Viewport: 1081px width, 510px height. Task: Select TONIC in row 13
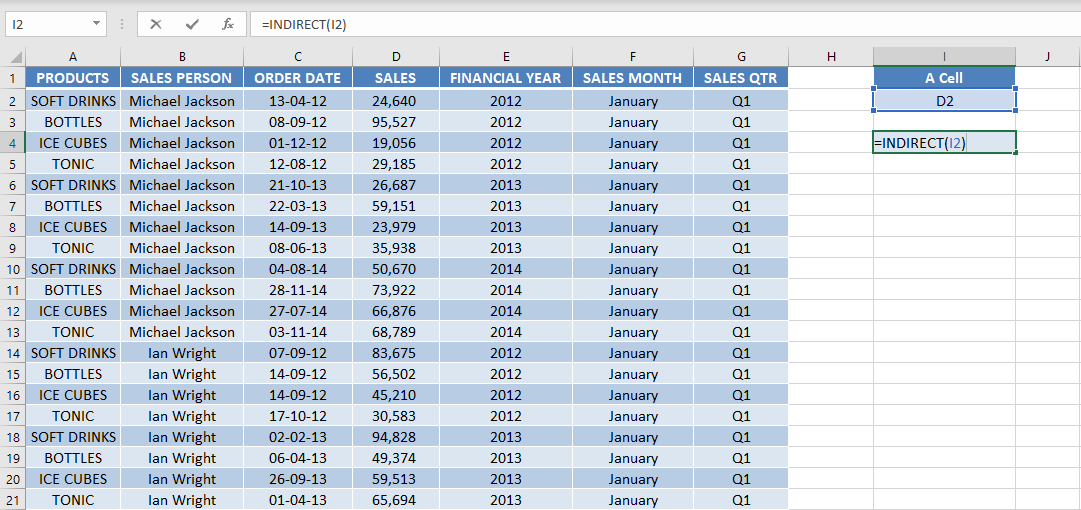coord(73,332)
